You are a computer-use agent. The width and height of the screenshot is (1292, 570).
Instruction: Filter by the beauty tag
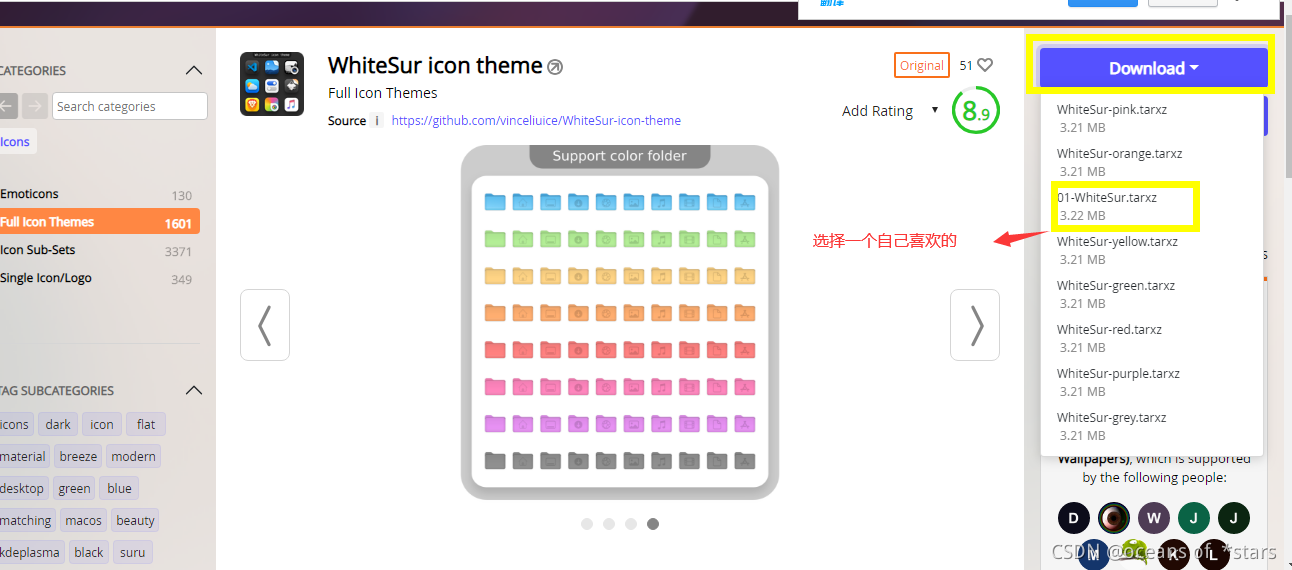(x=135, y=520)
